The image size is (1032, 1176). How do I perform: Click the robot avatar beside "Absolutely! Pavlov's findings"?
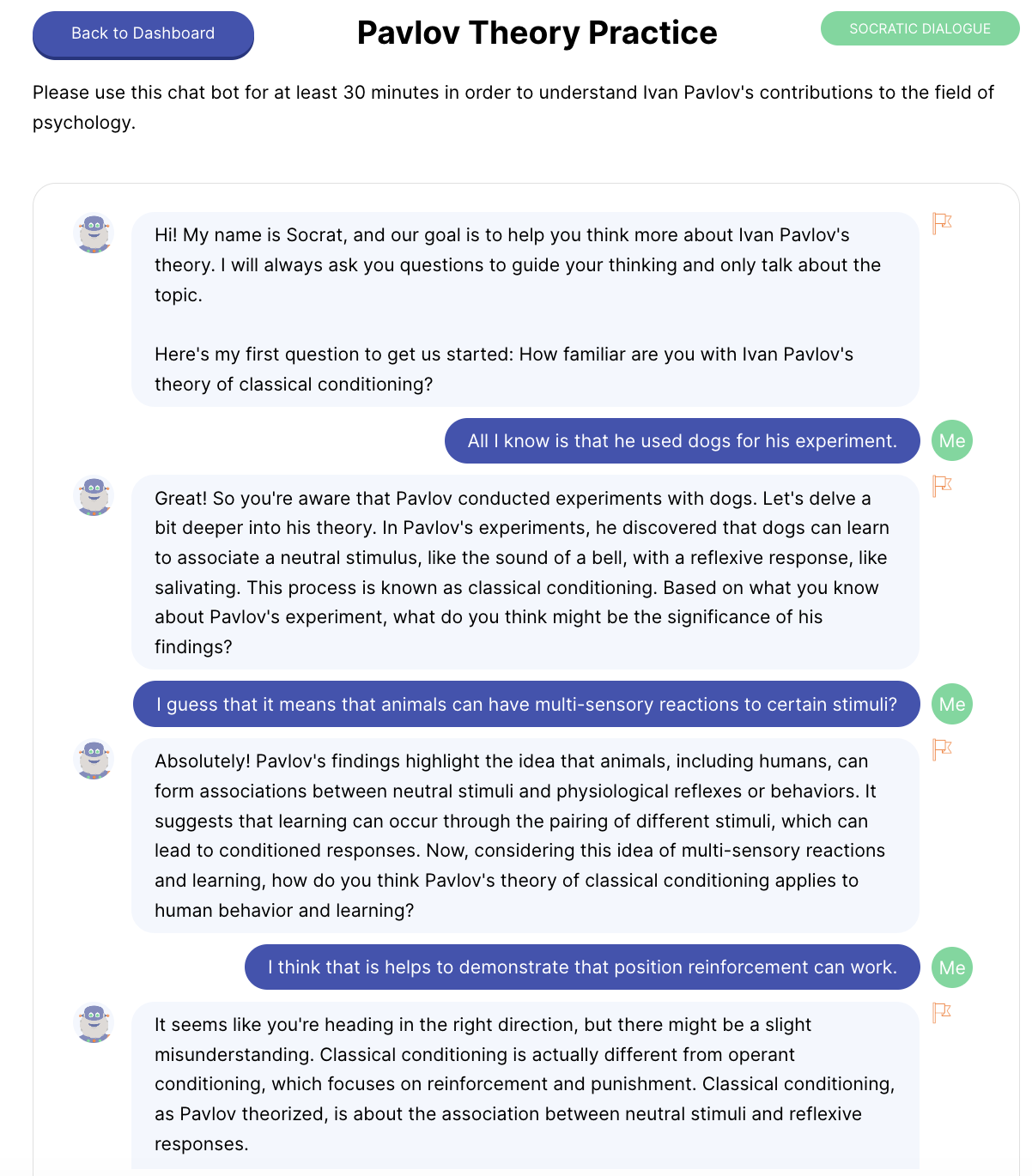94,761
